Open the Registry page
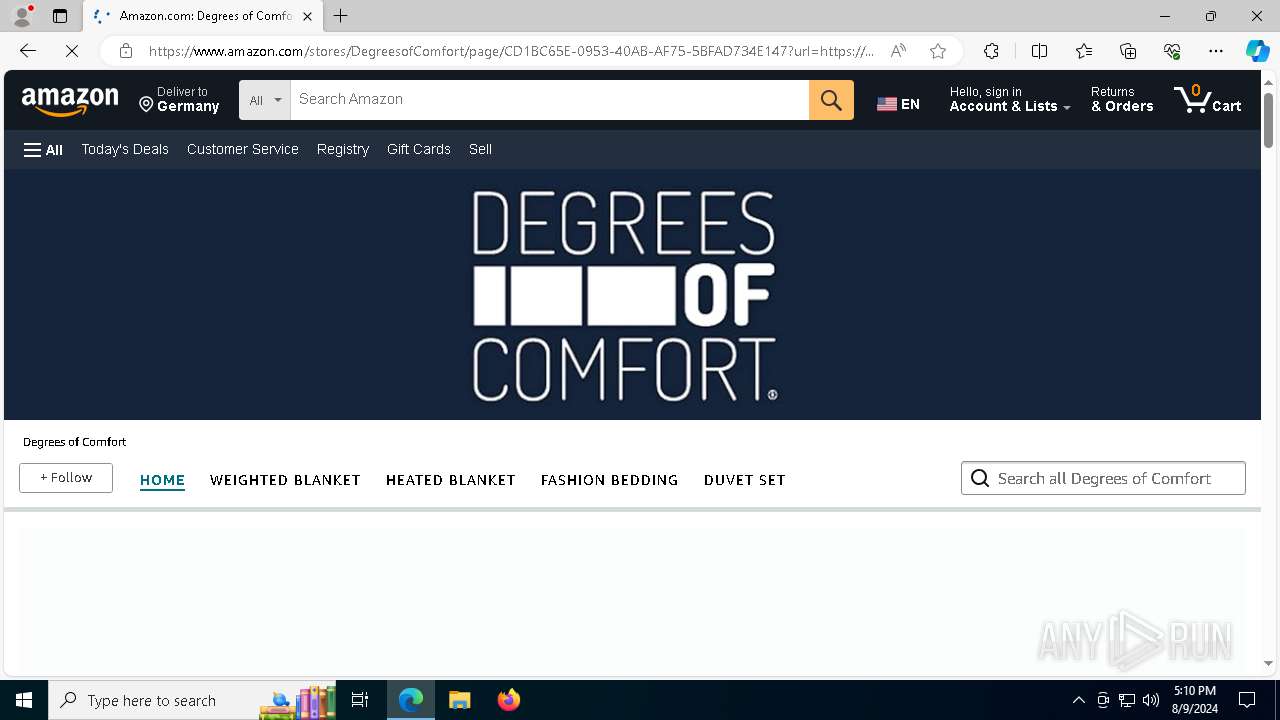Image resolution: width=1280 pixels, height=720 pixels. coord(343,149)
